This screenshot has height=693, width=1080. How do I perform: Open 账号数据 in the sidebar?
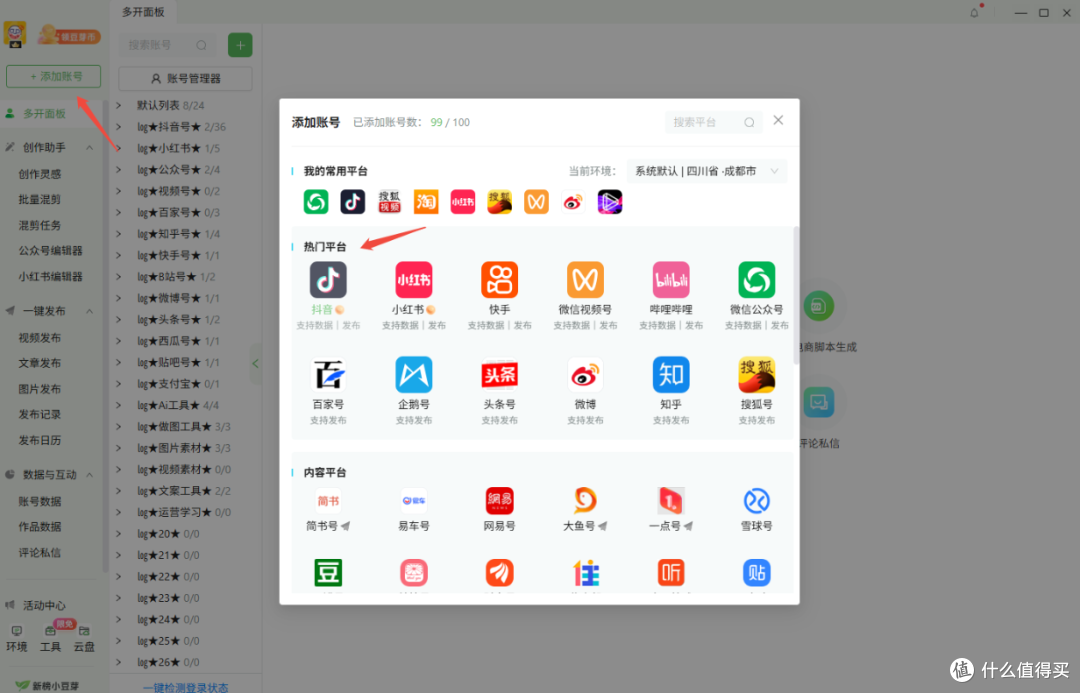click(40, 501)
